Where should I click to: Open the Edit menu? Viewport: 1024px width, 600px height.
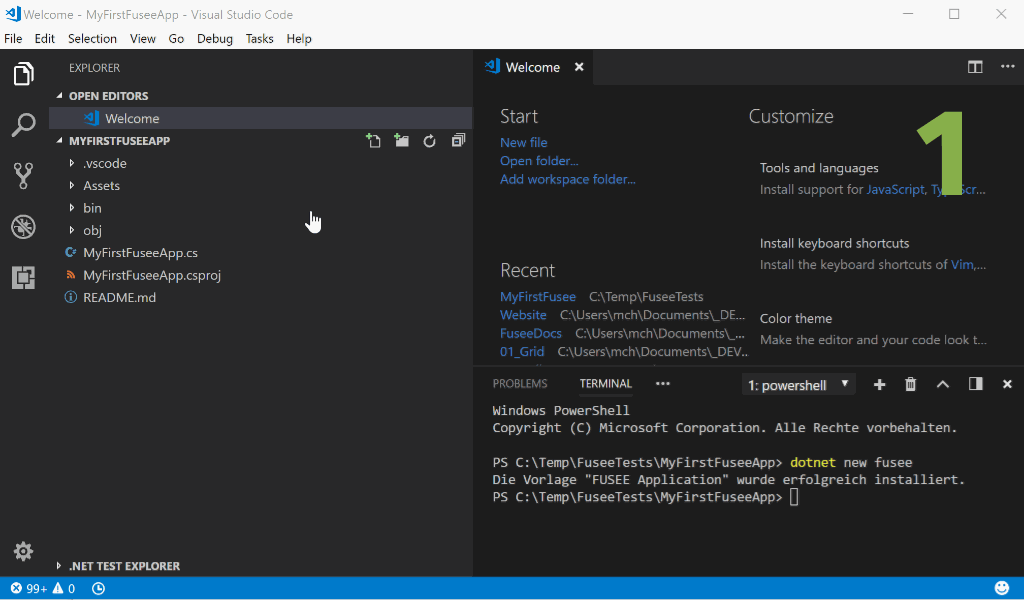coord(44,39)
